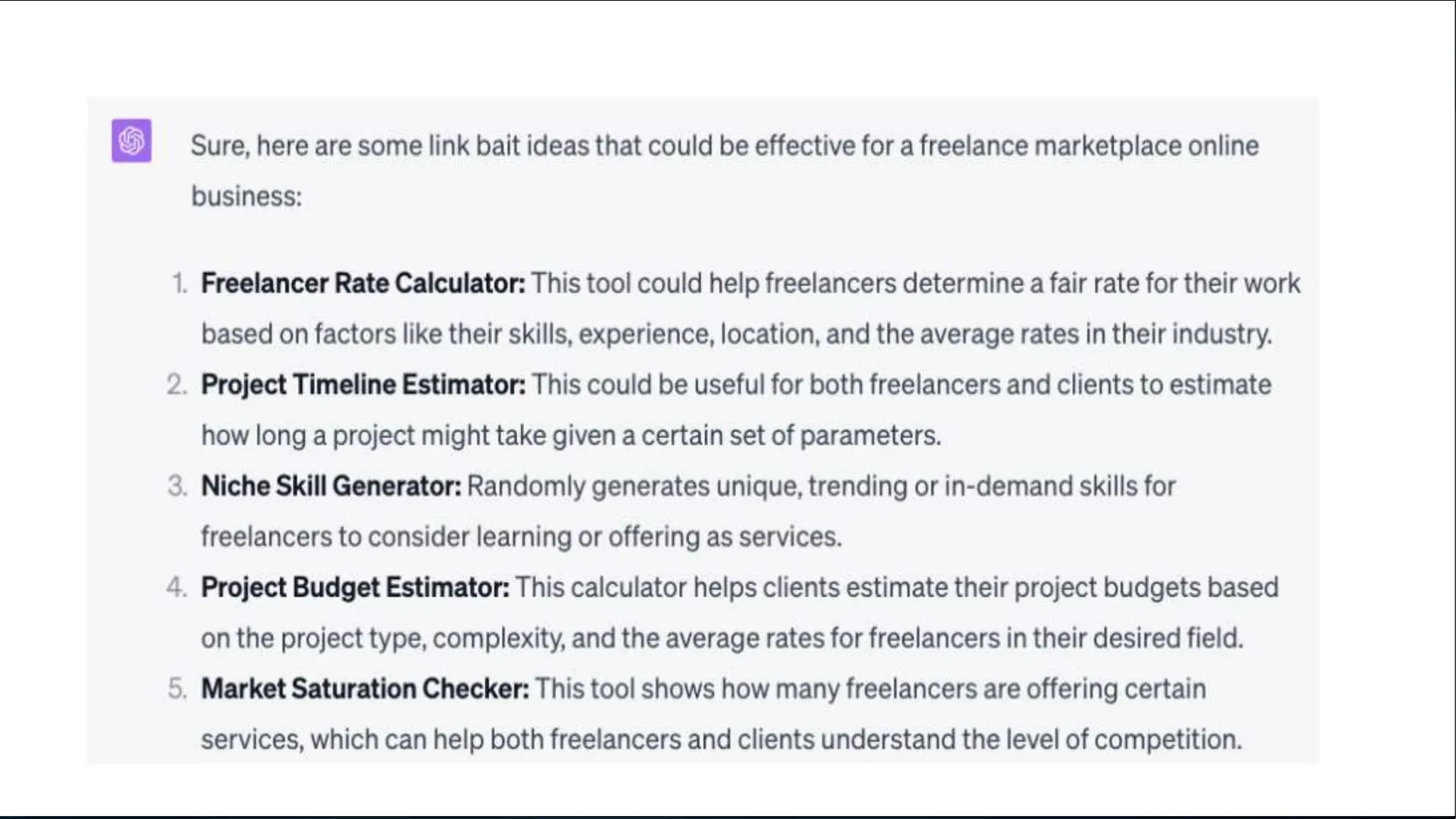Click list number 3 marker
This screenshot has width=1456, height=819.
click(x=177, y=486)
